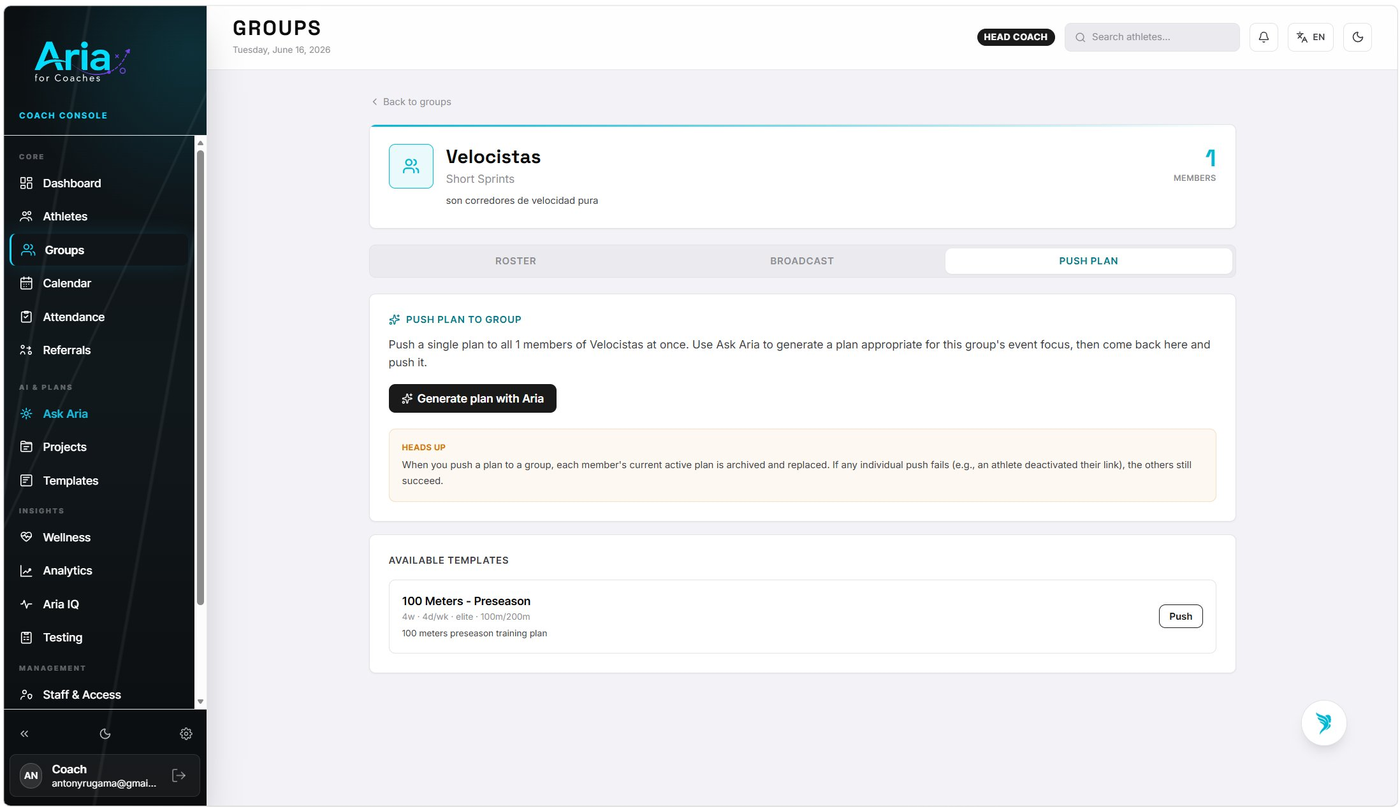The width and height of the screenshot is (1400, 807).
Task: Click the AN user avatar
Action: click(x=31, y=775)
